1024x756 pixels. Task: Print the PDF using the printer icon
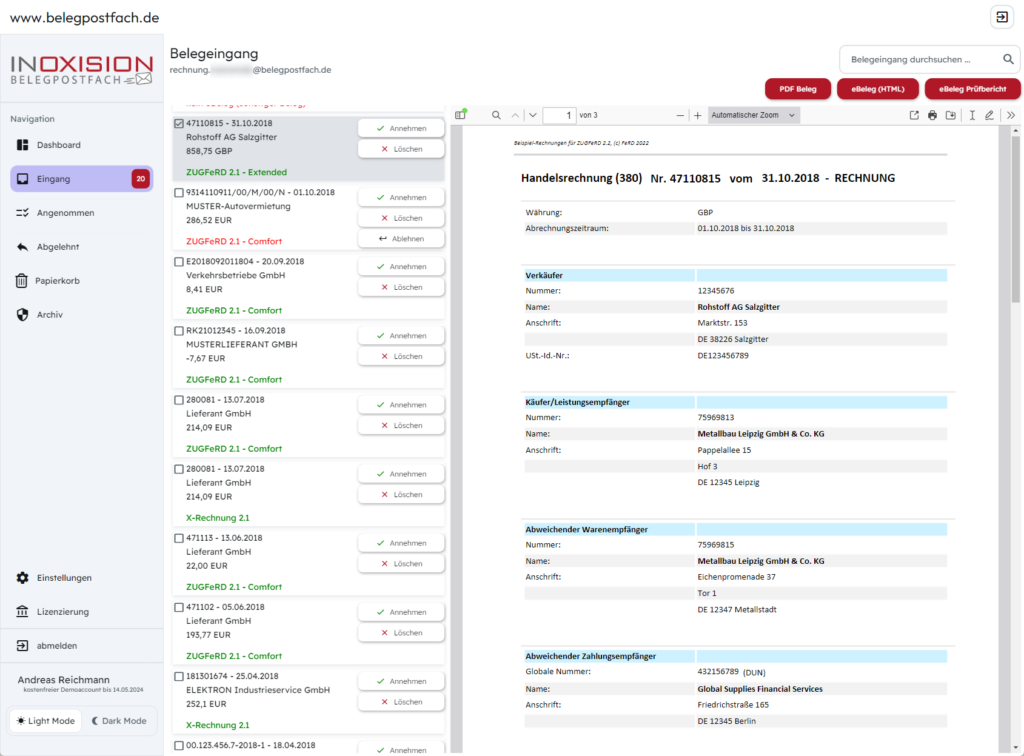932,116
